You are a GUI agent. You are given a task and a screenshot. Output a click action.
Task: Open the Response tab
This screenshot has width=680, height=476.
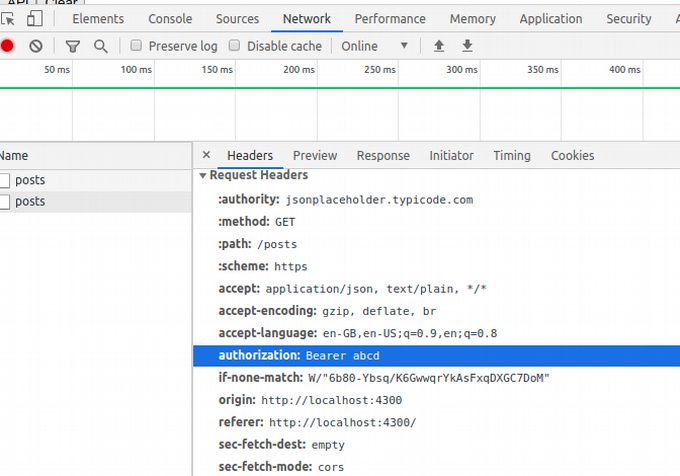point(383,155)
